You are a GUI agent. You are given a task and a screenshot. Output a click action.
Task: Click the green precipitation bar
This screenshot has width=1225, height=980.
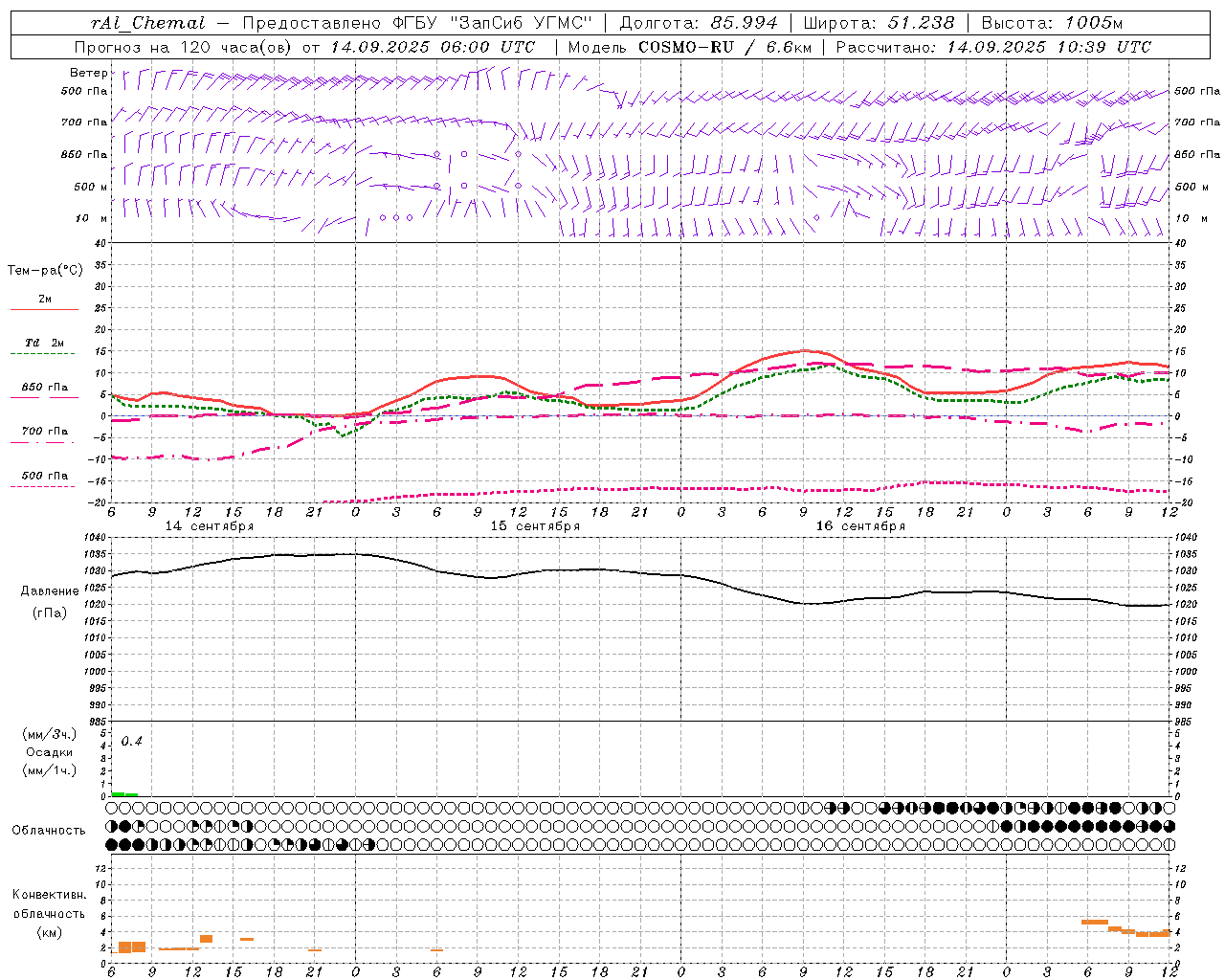(124, 793)
